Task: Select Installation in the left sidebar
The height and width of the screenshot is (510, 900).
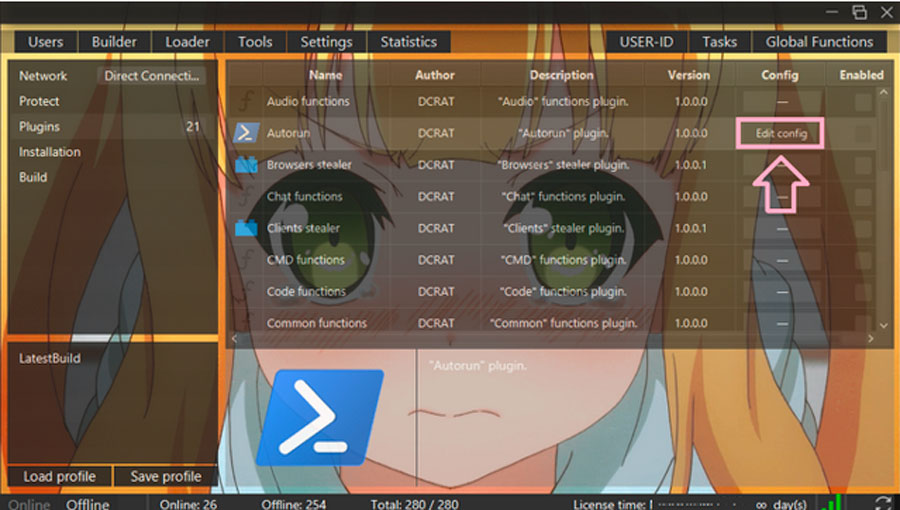Action: (49, 152)
